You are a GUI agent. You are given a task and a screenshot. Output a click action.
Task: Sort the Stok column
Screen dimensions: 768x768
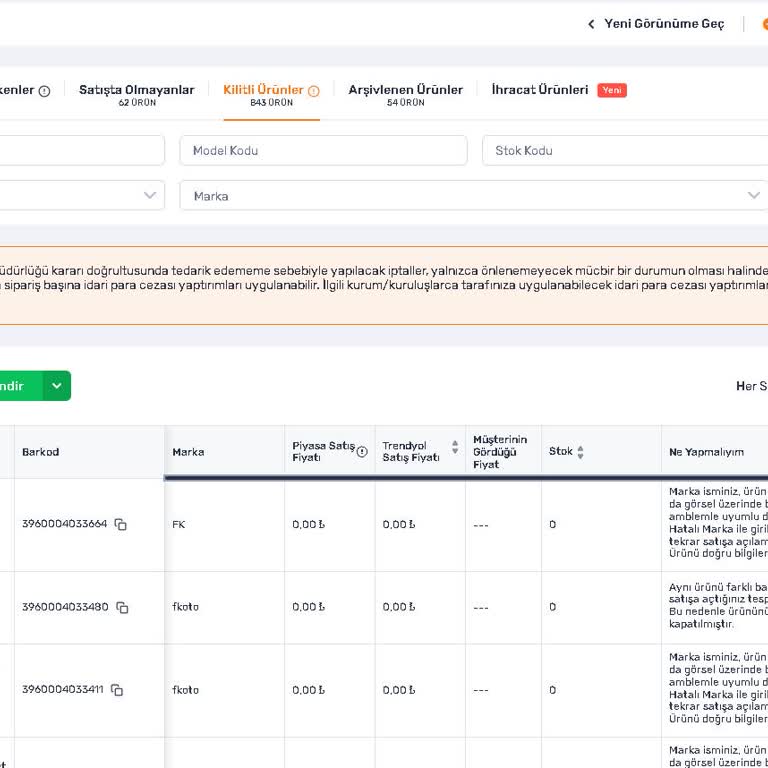[x=580, y=452]
